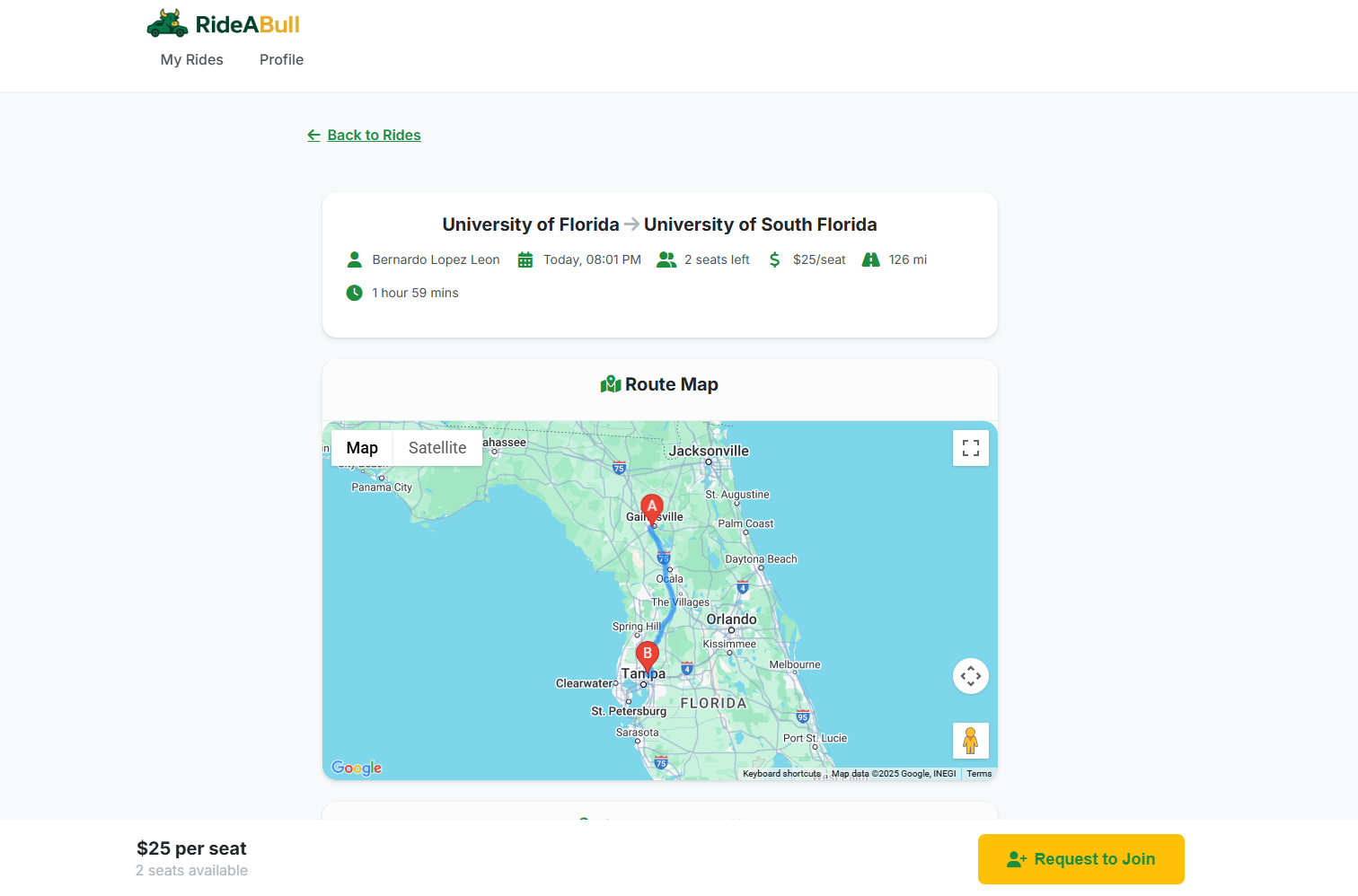This screenshot has height=896, width=1358.
Task: Select the Street View pegman
Action: click(971, 741)
